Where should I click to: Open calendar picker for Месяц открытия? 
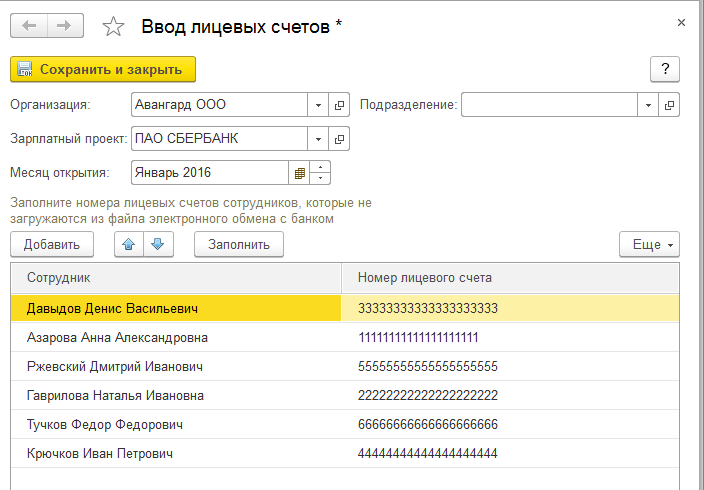[x=298, y=173]
